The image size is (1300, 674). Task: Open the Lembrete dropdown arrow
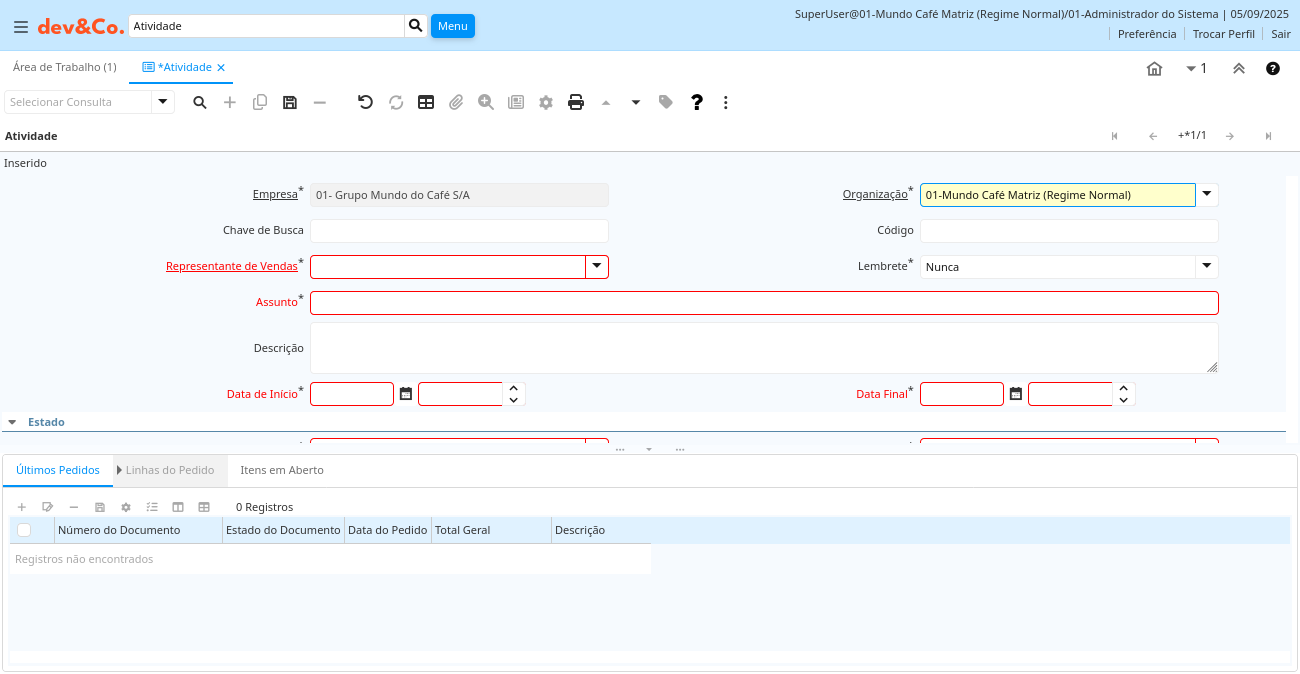point(1207,266)
